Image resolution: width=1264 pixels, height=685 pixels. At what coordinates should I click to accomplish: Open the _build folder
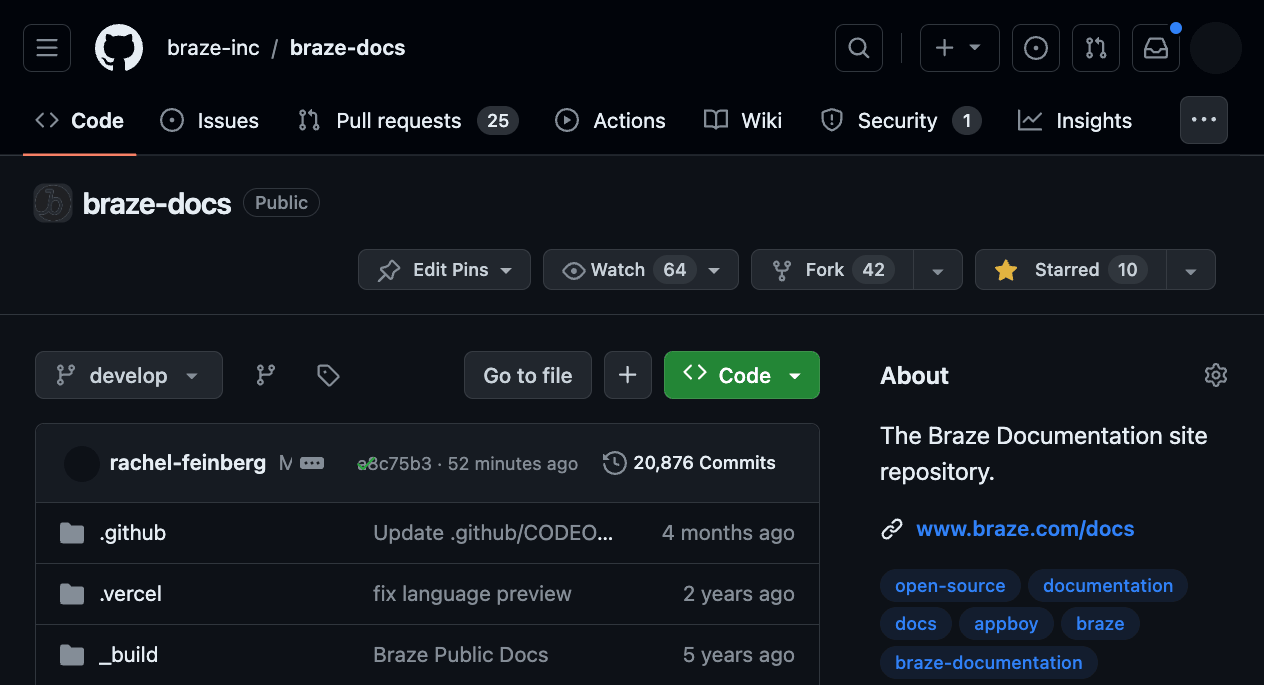tap(129, 655)
